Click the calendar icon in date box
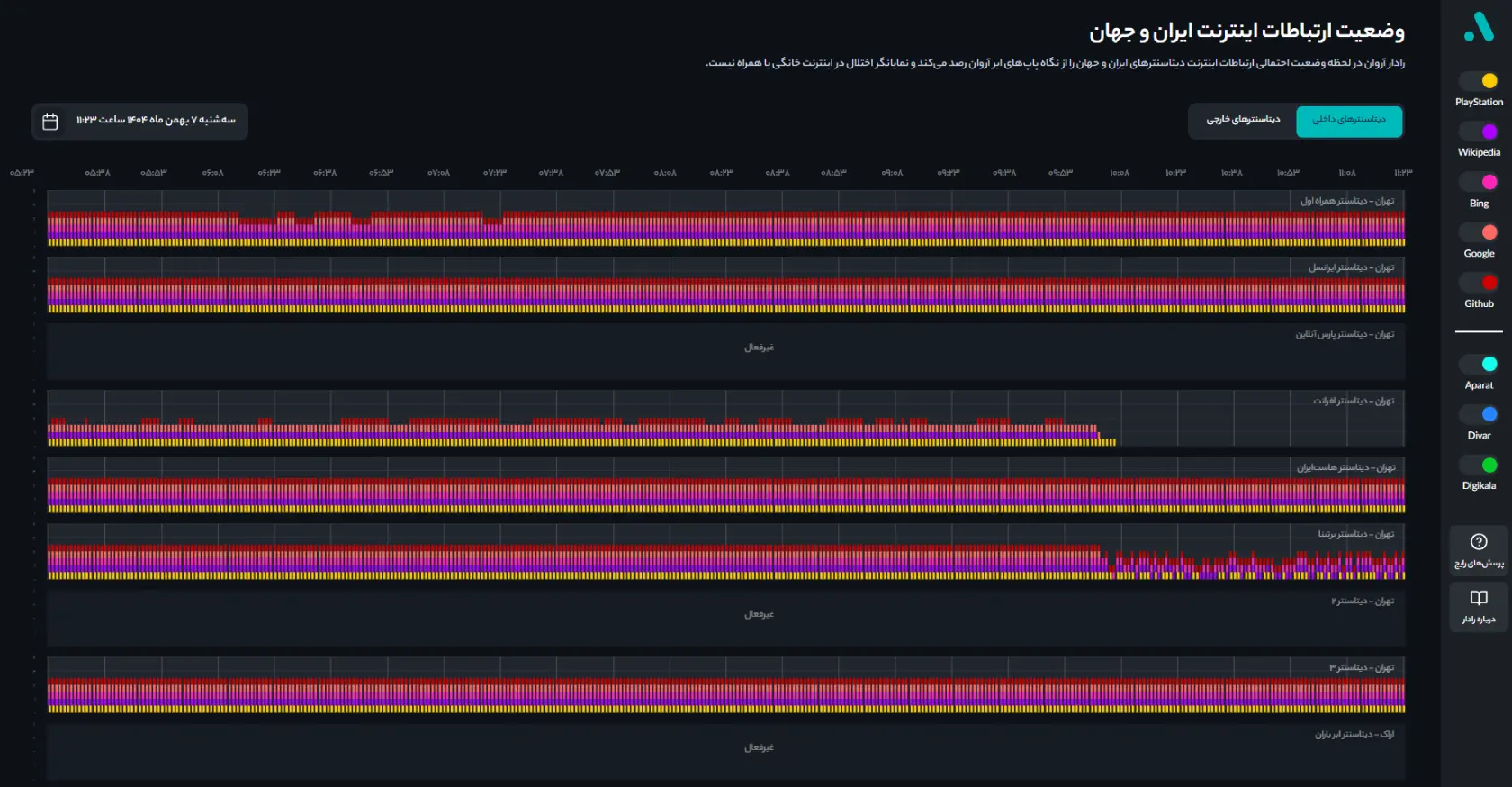 pos(50,122)
